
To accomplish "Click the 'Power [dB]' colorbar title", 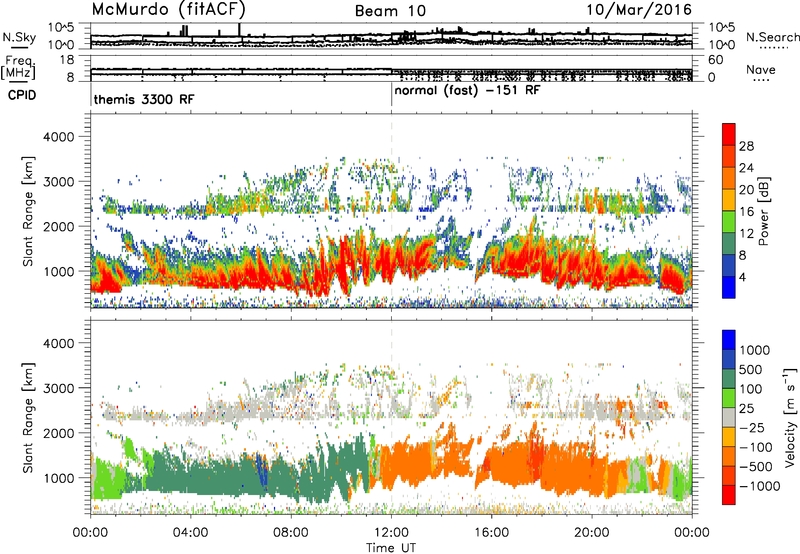I will click(x=764, y=211).
